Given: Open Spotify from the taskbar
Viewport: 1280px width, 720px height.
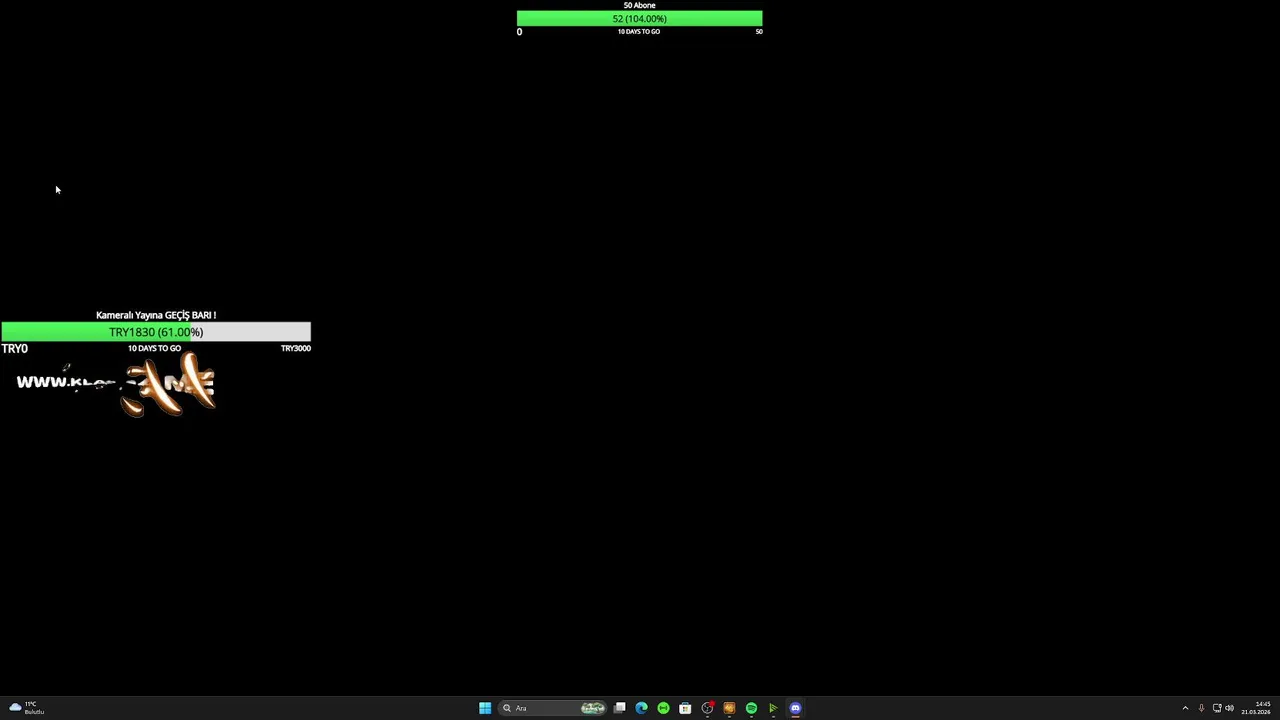Looking at the screenshot, I should (751, 708).
